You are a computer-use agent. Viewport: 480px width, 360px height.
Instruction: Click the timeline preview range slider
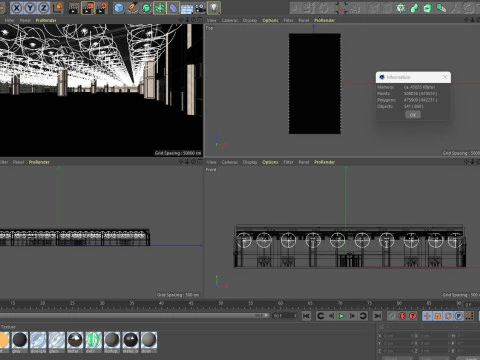point(134,315)
